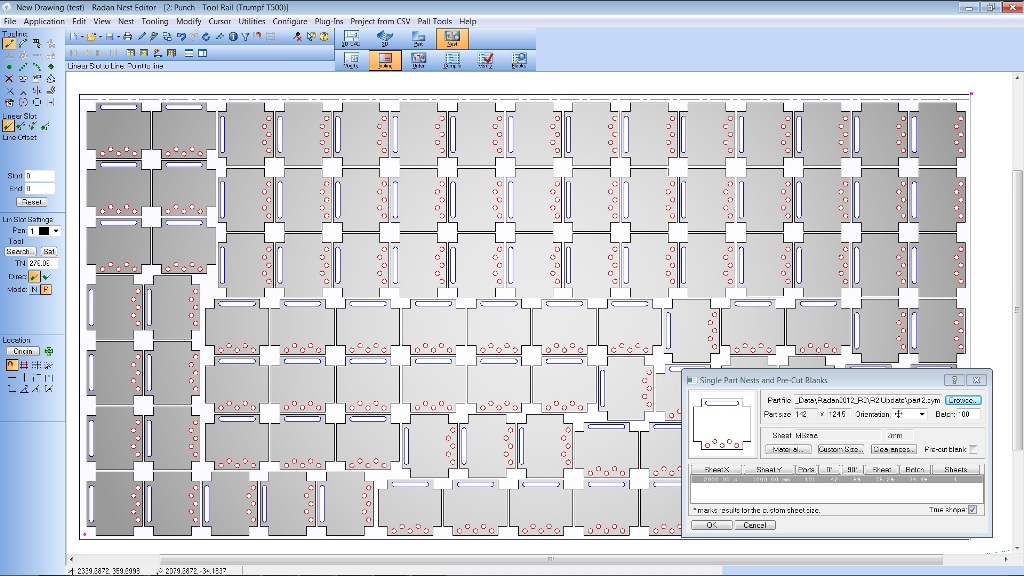Open the Tooling menu
Image resolution: width=1024 pixels, height=576 pixels.
click(x=155, y=21)
